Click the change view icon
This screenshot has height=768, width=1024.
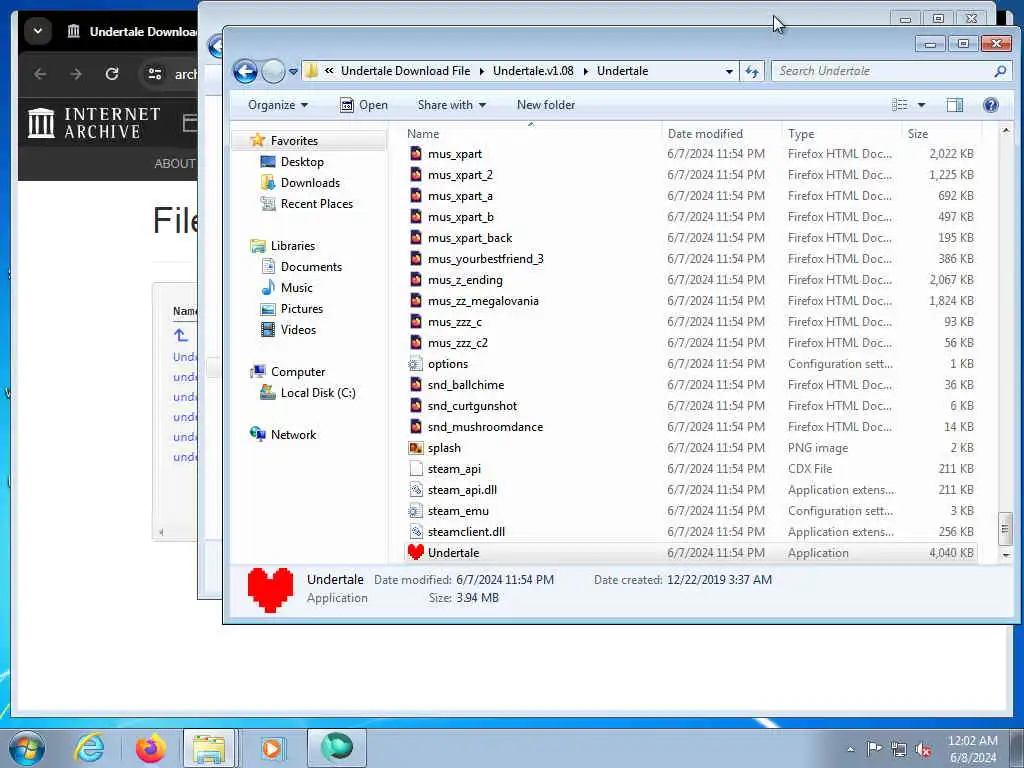(900, 105)
